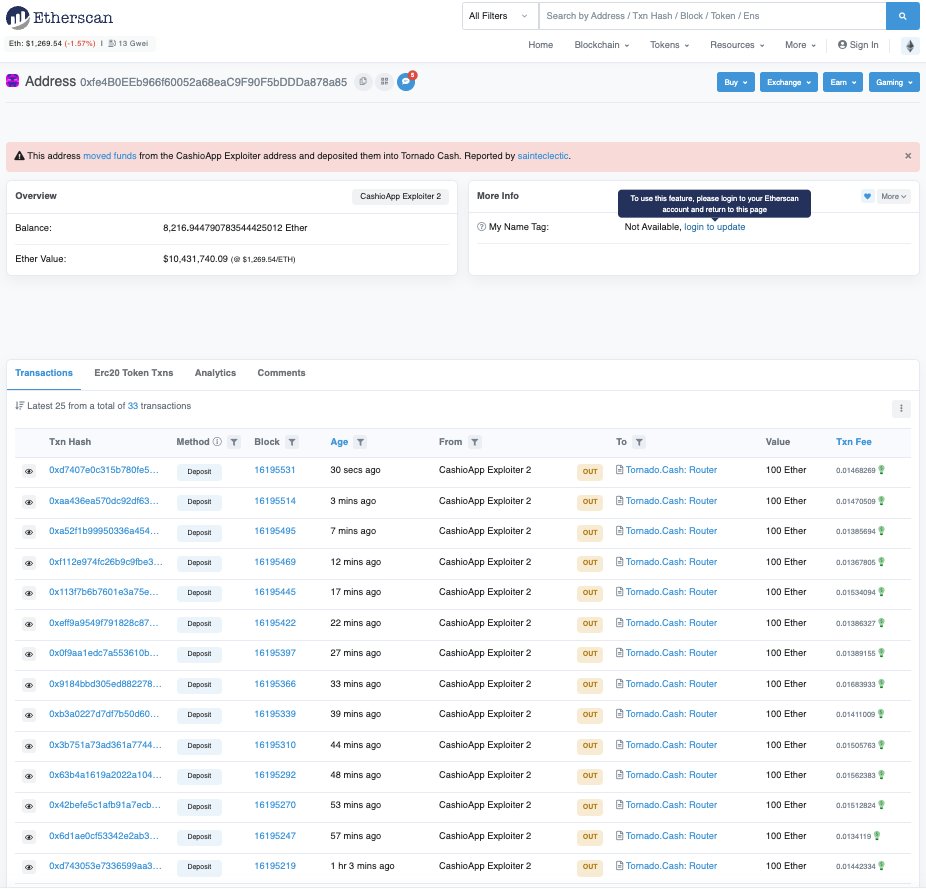Expand the Tokens nav menu
926x889 pixels.
[x=669, y=45]
